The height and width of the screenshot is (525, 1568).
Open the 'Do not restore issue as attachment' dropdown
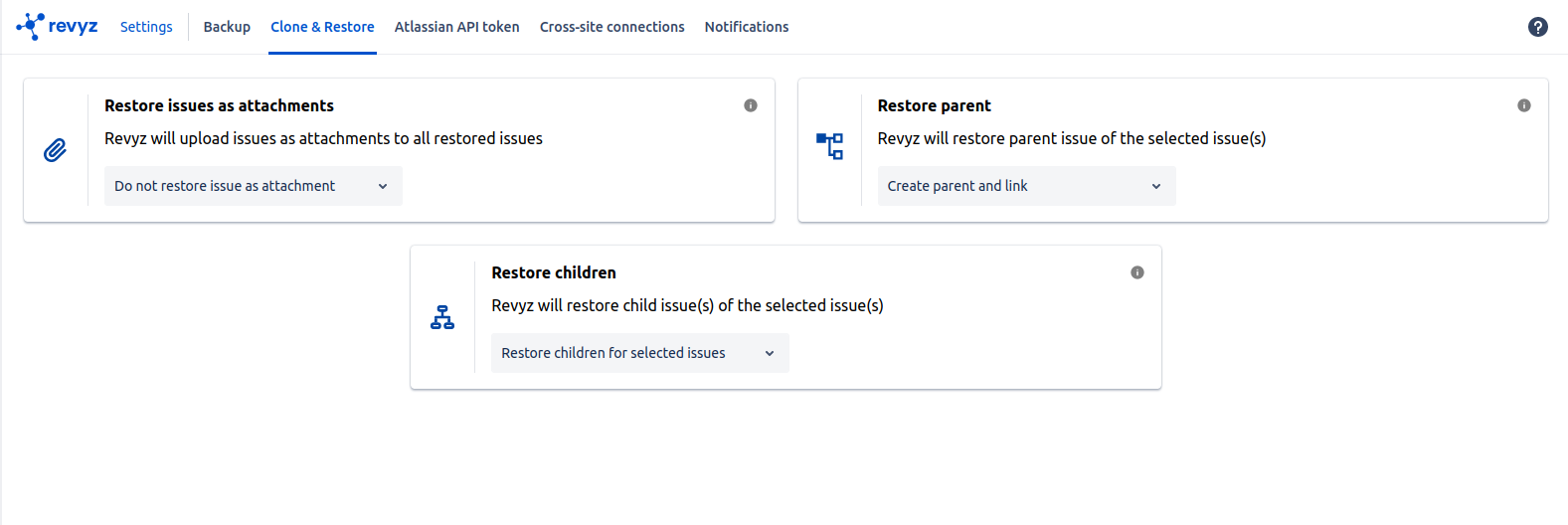(253, 186)
